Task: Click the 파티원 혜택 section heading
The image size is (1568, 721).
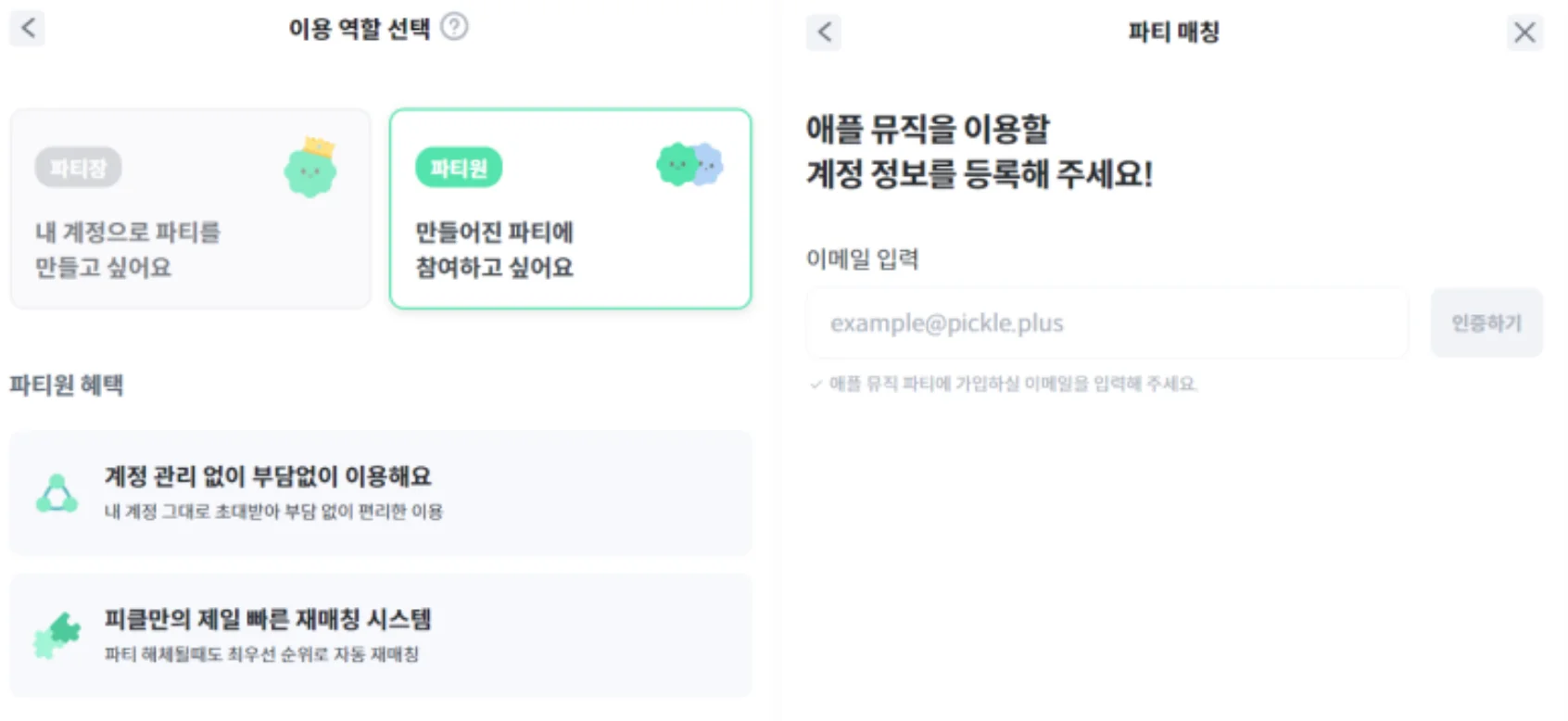Action: tap(67, 385)
